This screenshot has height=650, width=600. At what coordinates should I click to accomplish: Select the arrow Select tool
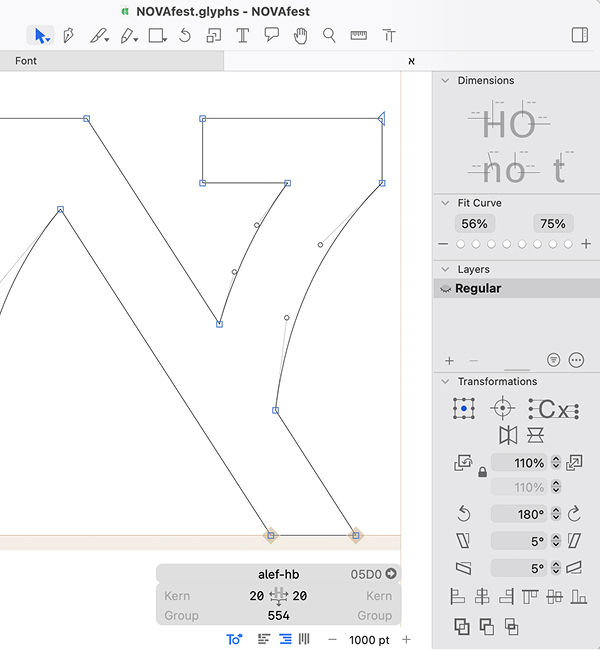pos(41,36)
